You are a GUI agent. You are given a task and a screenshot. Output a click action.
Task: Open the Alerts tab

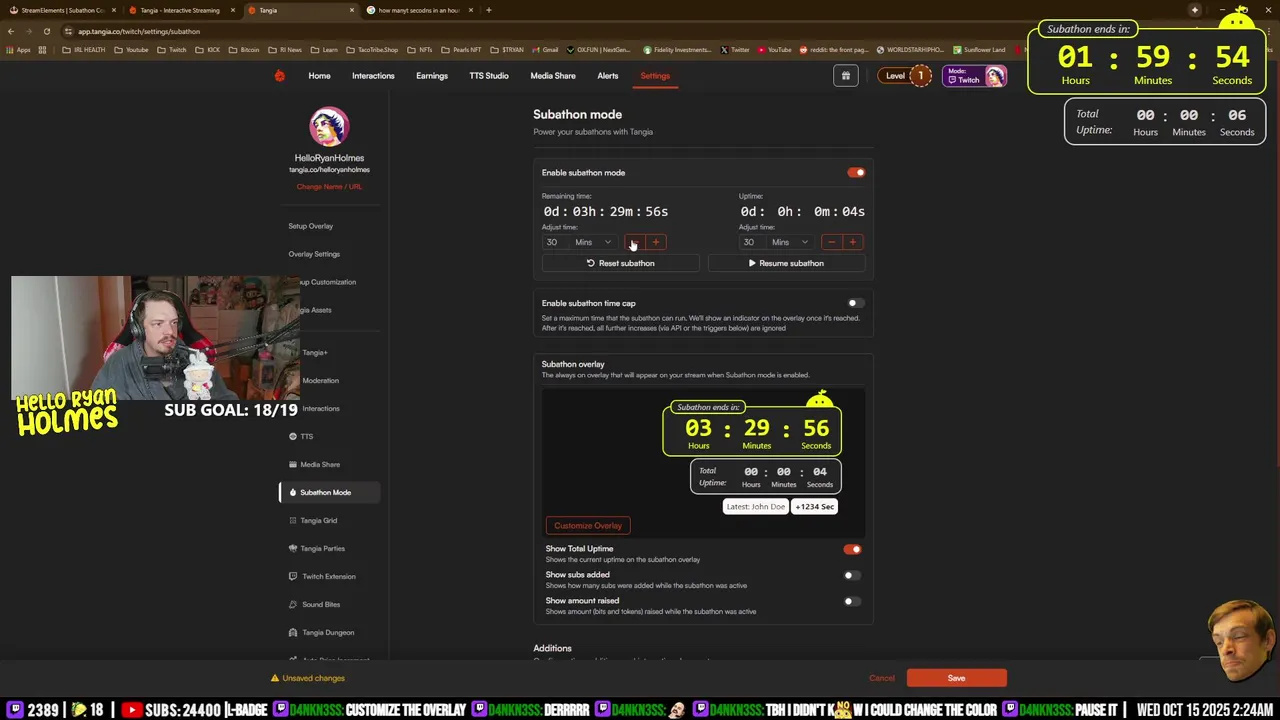608,76
